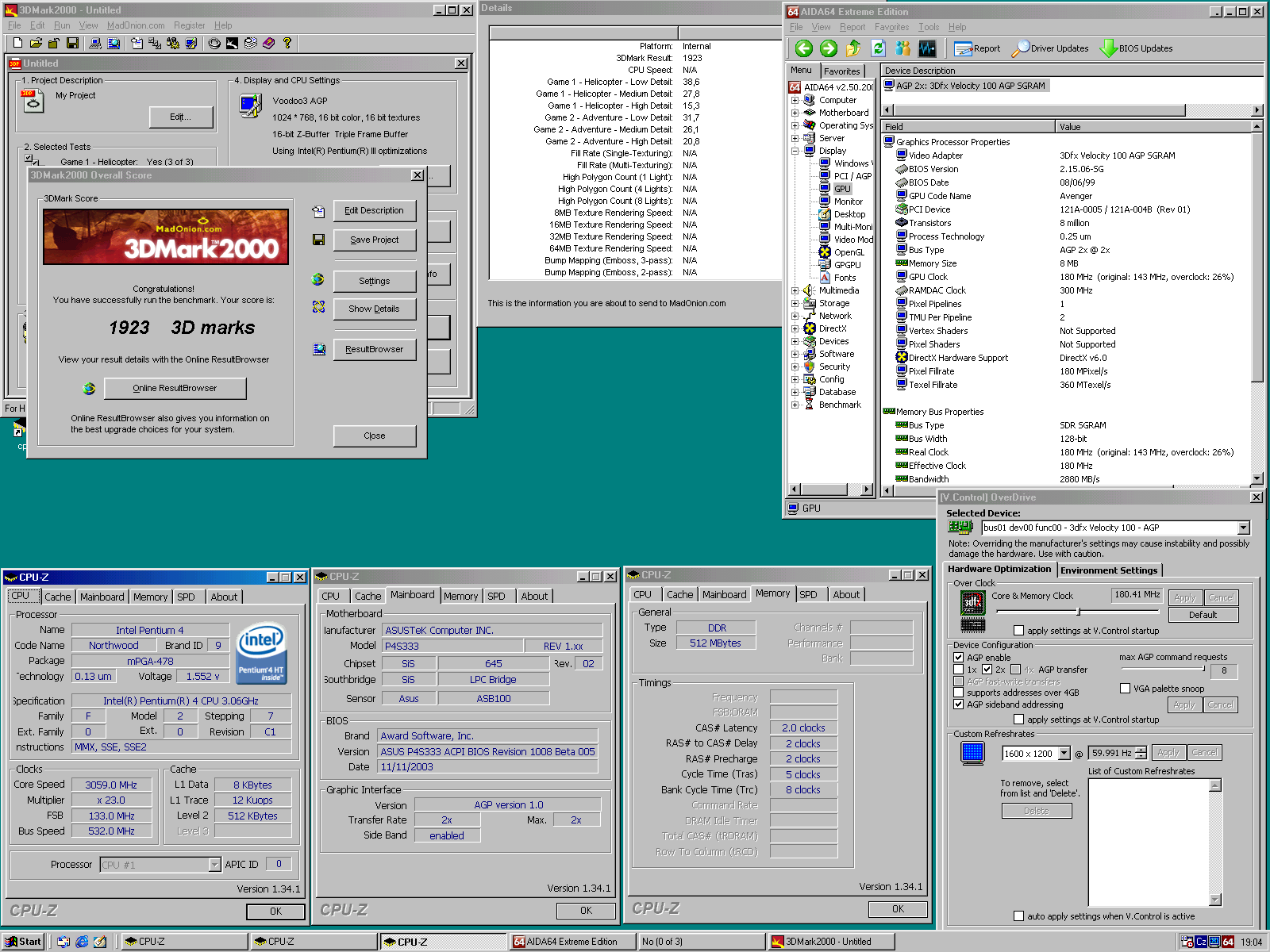The image size is (1270, 952).
Task: Click the Online ResultBrowser button
Action: click(x=175, y=388)
